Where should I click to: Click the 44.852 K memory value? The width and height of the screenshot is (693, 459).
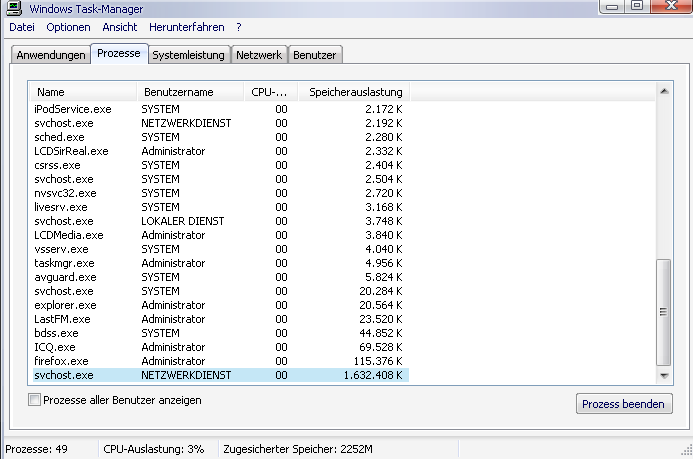(x=381, y=333)
